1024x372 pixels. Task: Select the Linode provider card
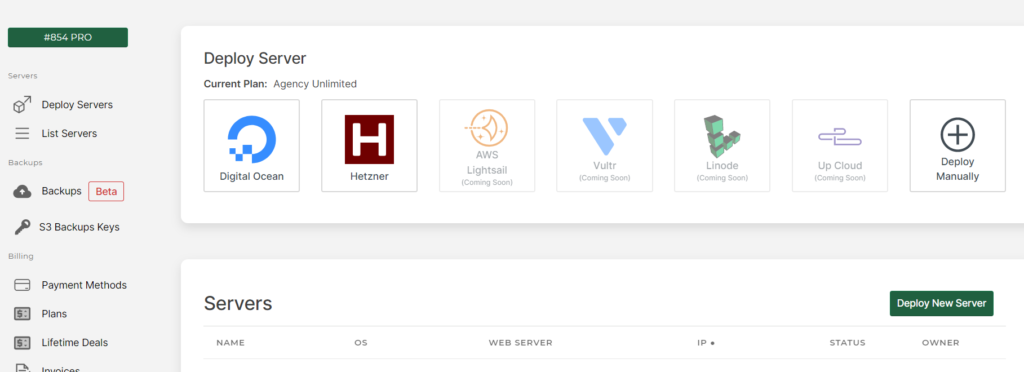click(722, 146)
